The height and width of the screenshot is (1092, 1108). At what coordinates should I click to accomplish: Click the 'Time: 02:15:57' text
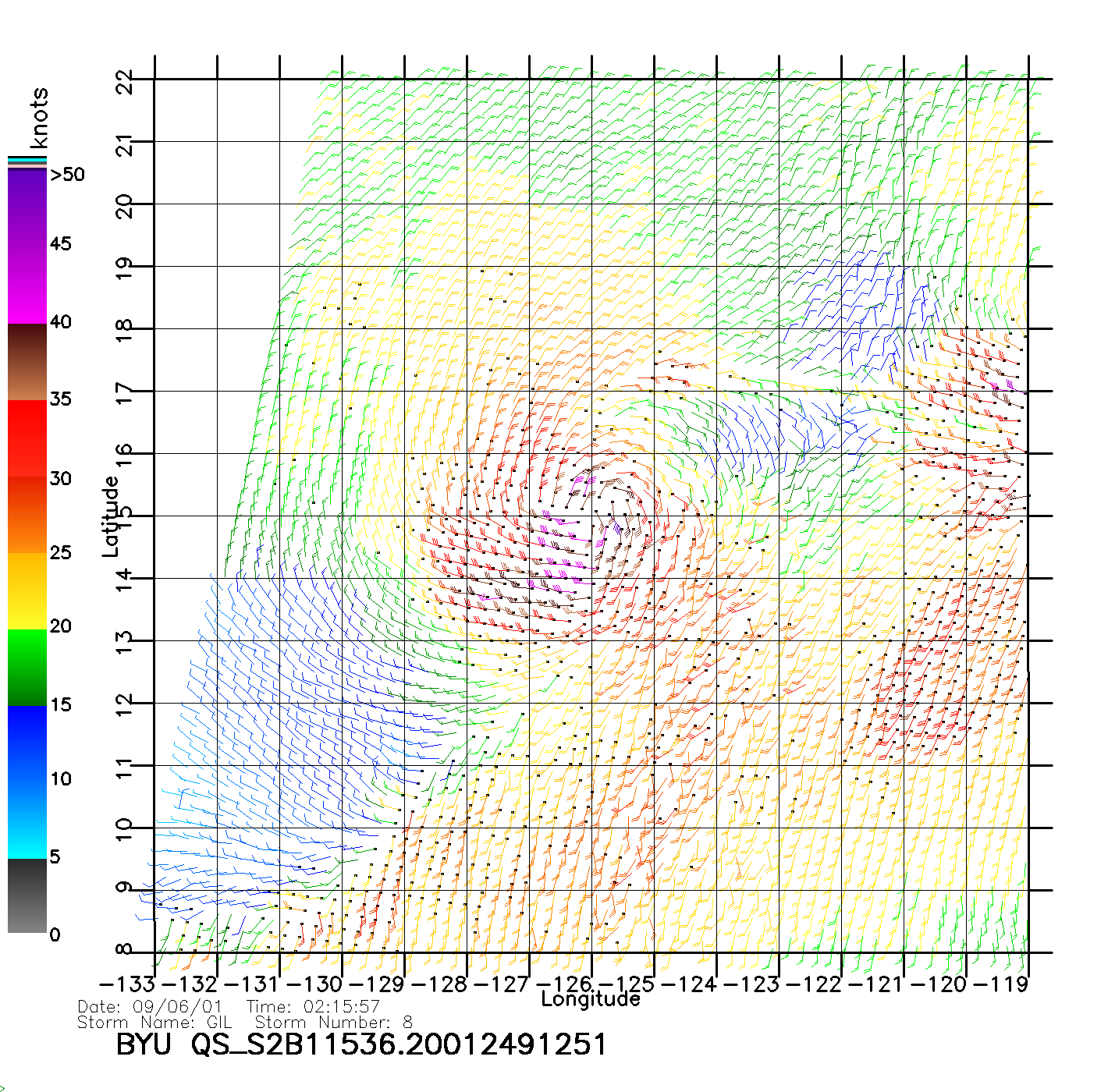[313, 1007]
